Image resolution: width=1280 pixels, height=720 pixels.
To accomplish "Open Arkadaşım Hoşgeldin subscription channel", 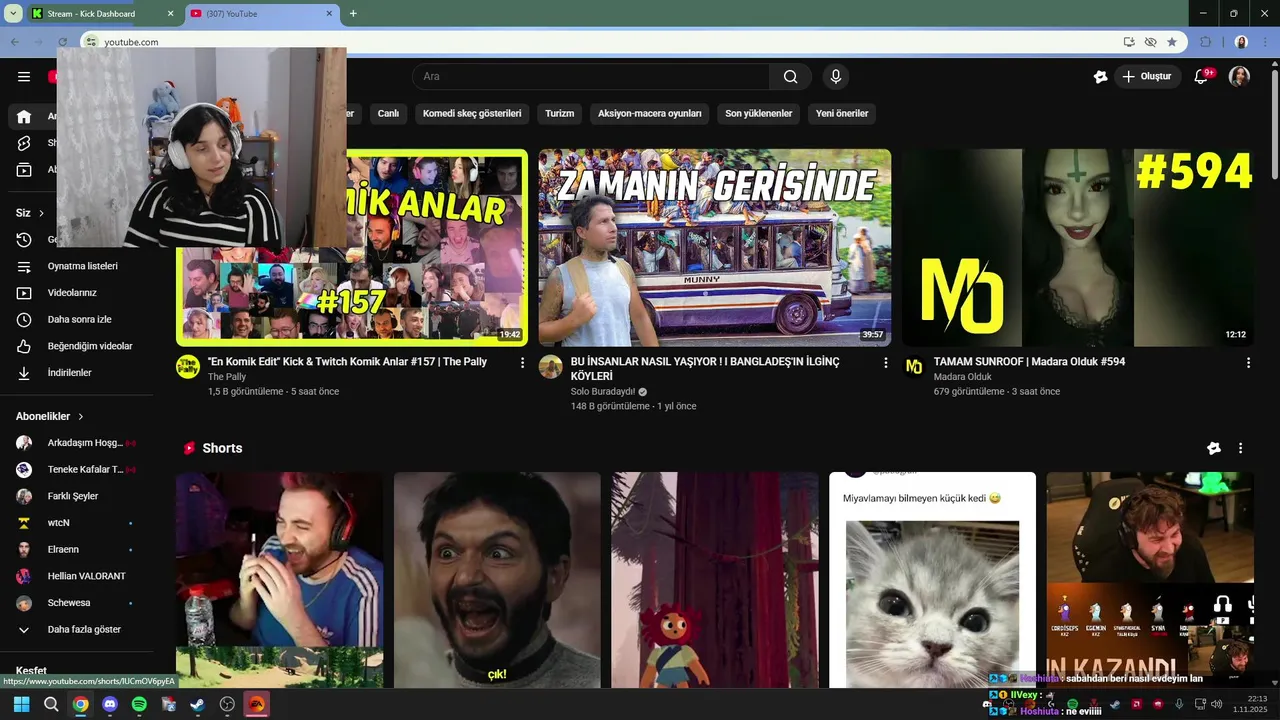I will tap(80, 443).
